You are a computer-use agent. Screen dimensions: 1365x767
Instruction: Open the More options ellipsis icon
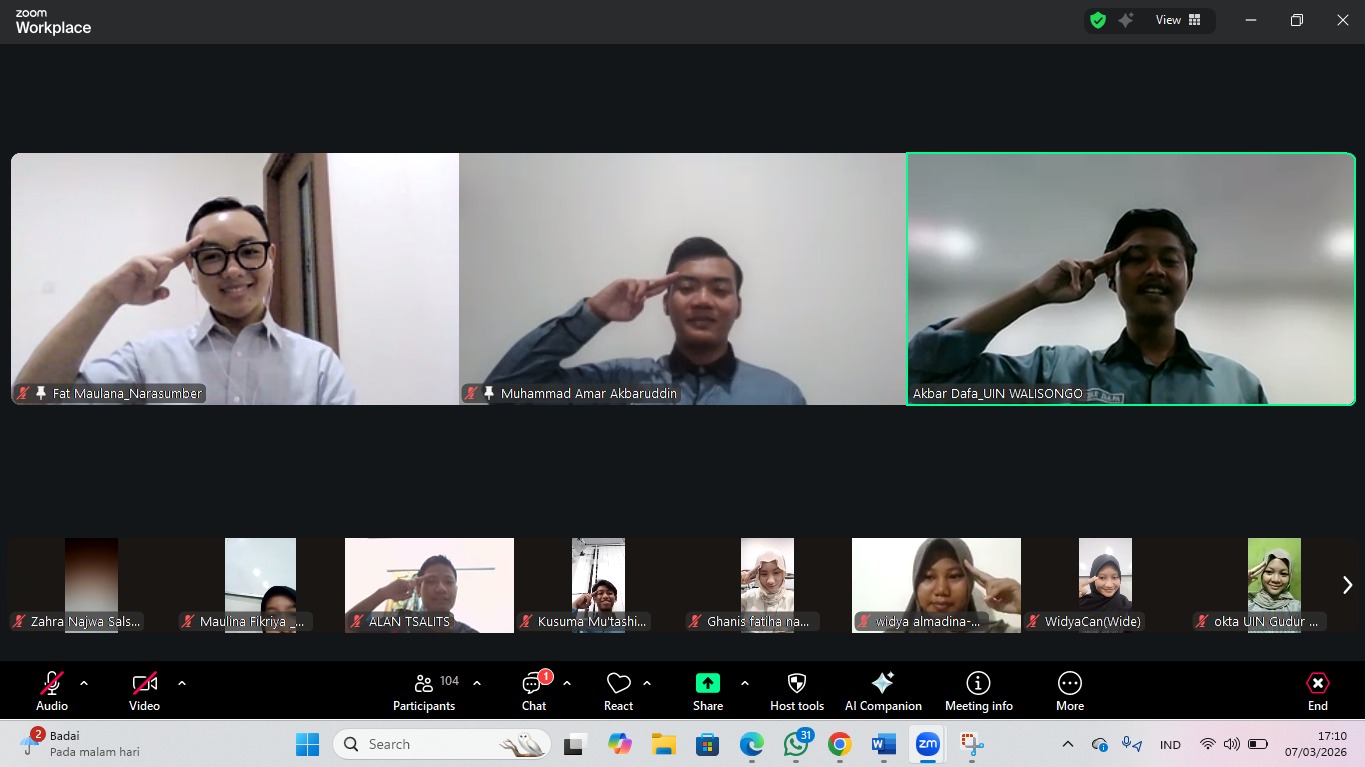[x=1070, y=683]
